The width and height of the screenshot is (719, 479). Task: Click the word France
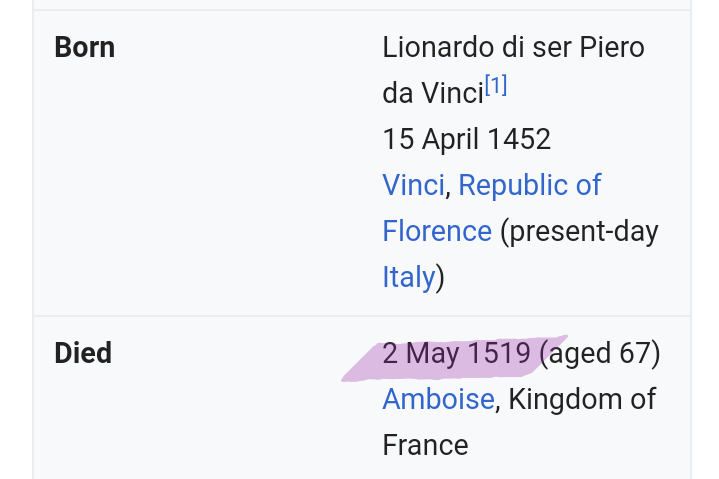(x=425, y=445)
